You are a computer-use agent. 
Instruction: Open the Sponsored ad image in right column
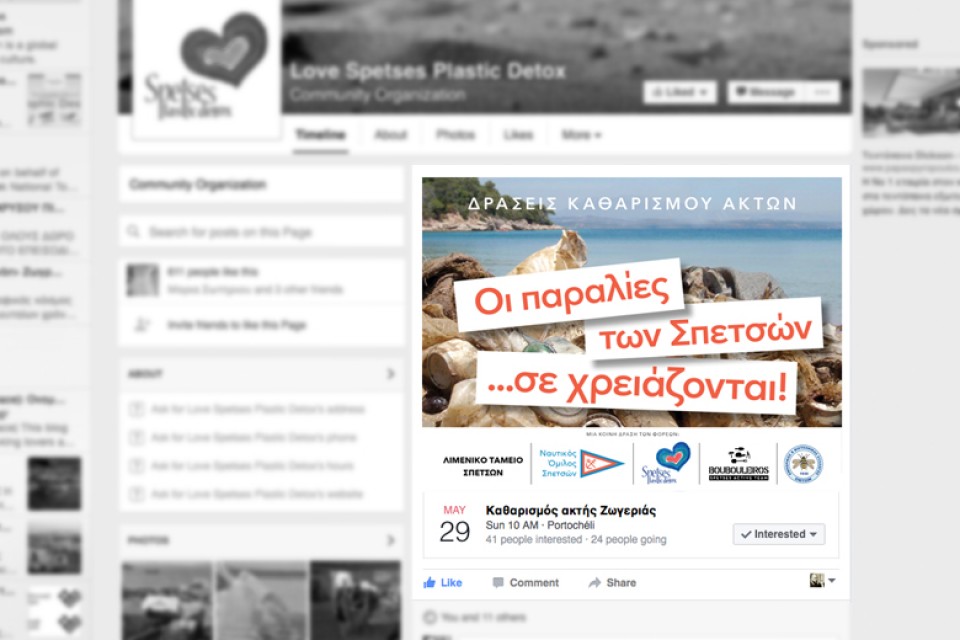(911, 103)
